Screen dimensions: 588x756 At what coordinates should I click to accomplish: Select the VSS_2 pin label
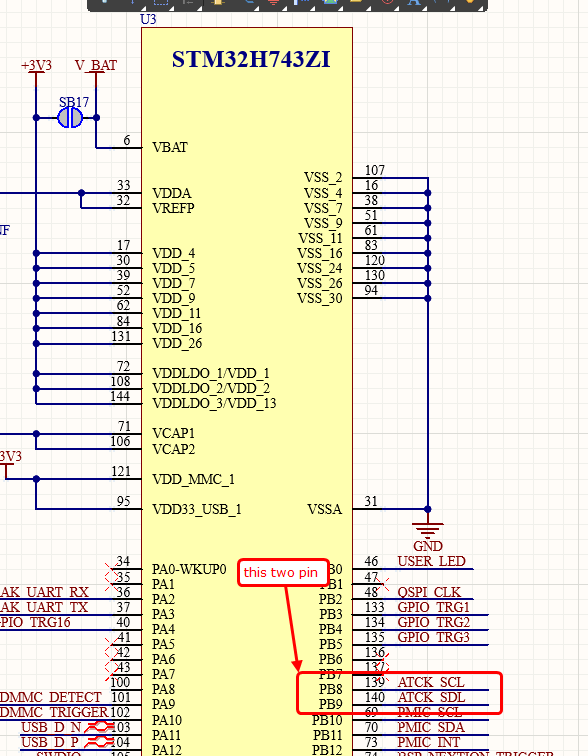pos(323,177)
